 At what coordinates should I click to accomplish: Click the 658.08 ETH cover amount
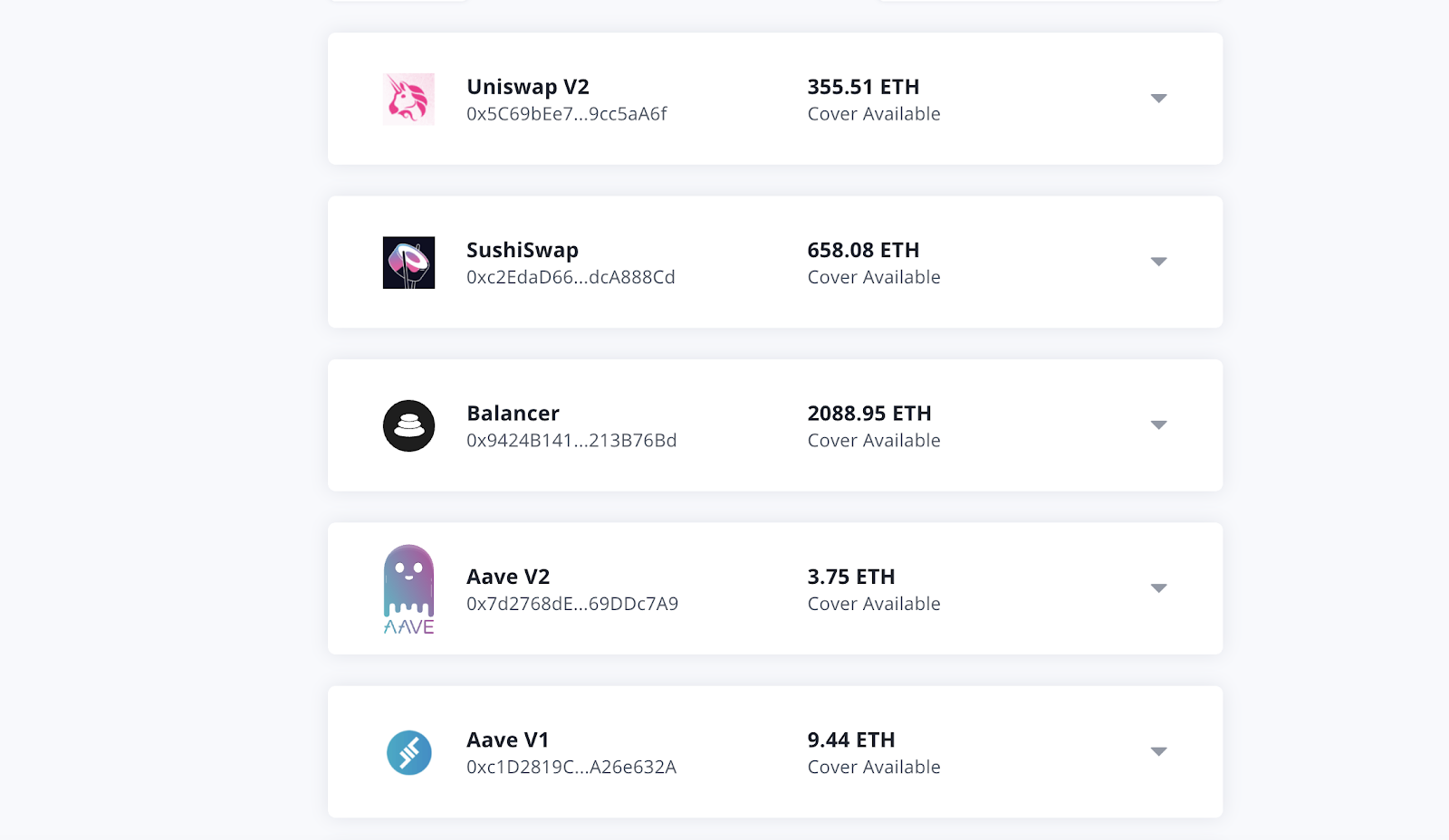point(863,250)
